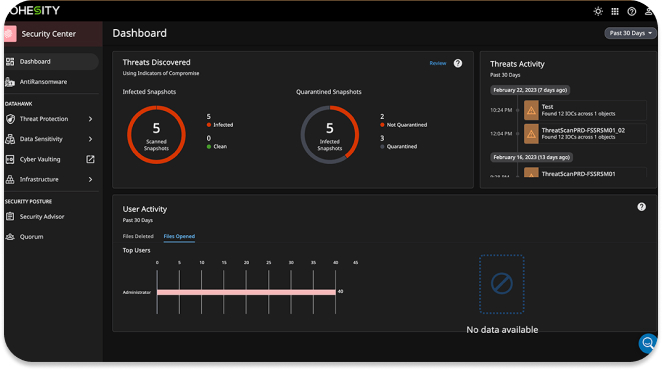Screen dimensions: 662x370
Task: Click the Dashboard sidebar icon
Action: click(10, 62)
